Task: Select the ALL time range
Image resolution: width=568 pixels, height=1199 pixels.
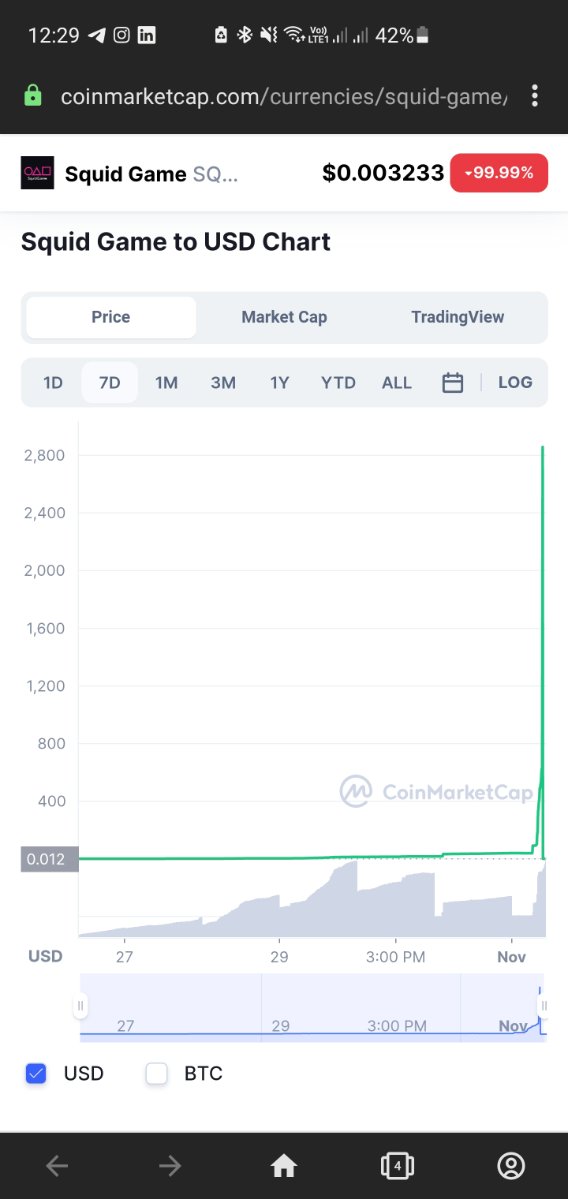Action: tap(397, 382)
